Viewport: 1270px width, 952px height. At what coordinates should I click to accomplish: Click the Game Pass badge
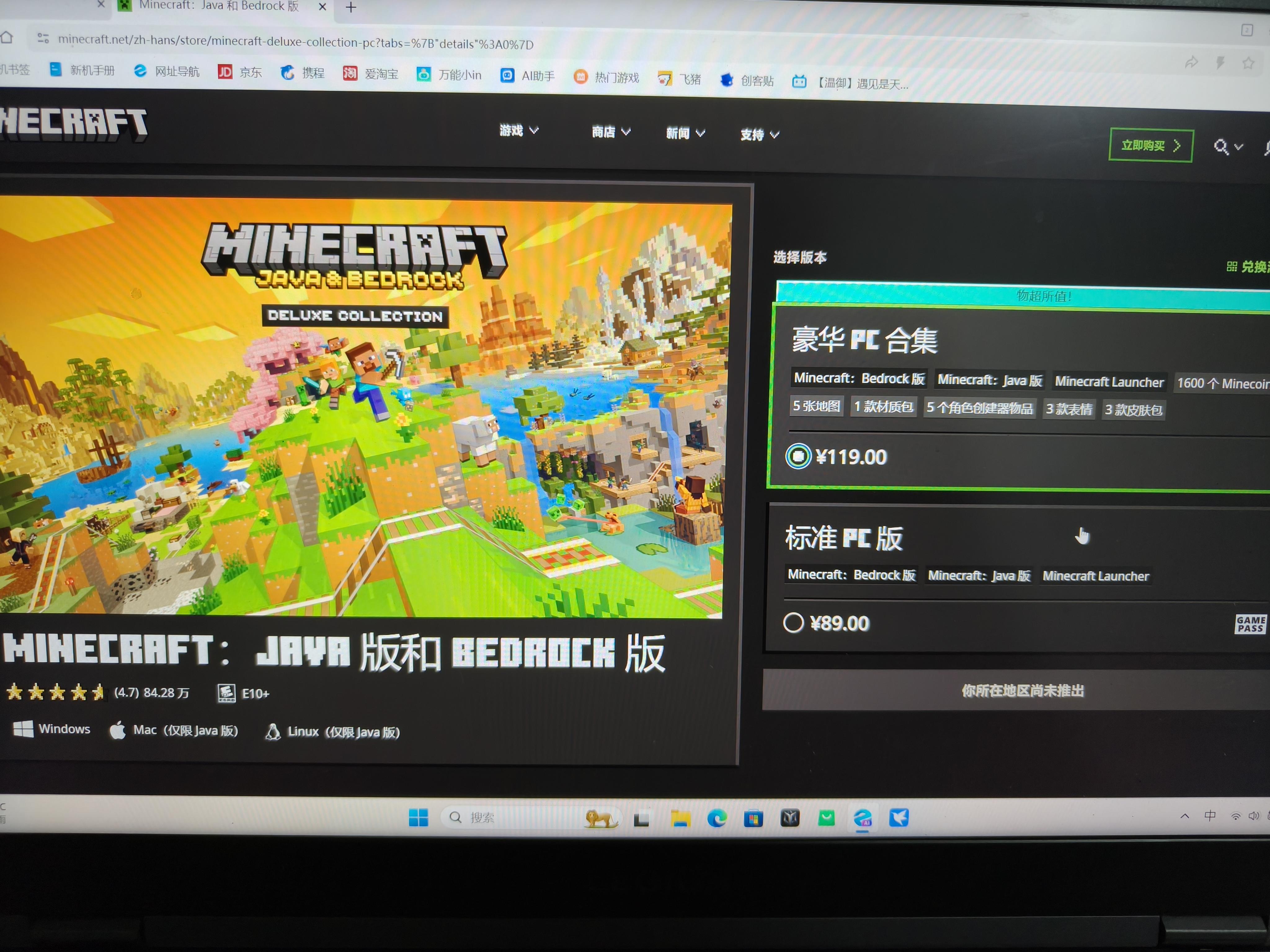tap(1250, 624)
